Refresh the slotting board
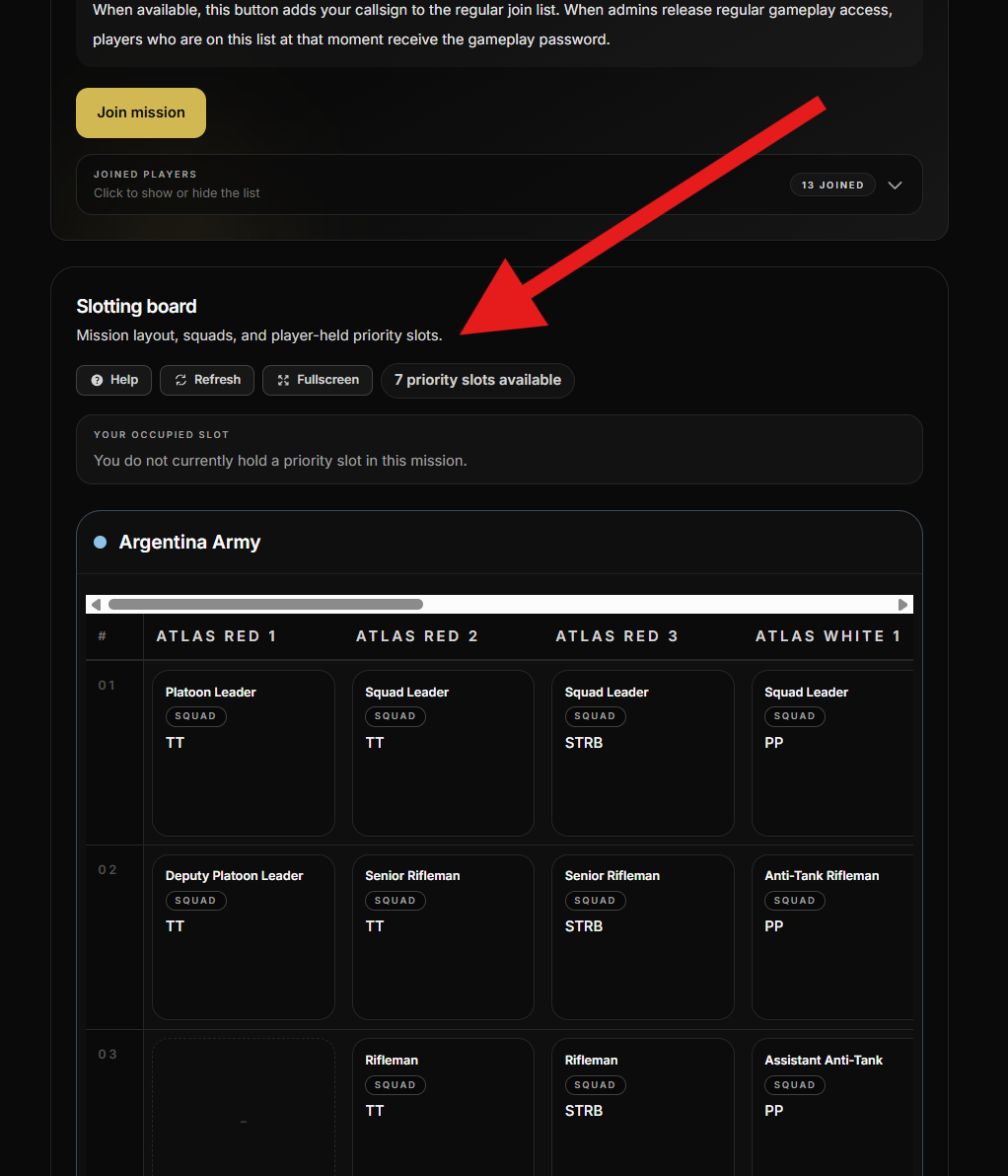The height and width of the screenshot is (1176, 1008). point(207,380)
